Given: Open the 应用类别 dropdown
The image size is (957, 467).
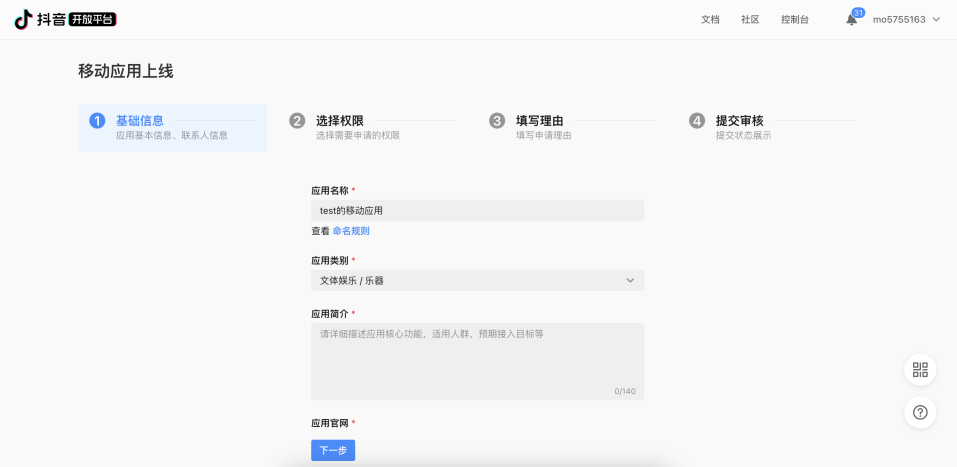Looking at the screenshot, I should click(477, 280).
